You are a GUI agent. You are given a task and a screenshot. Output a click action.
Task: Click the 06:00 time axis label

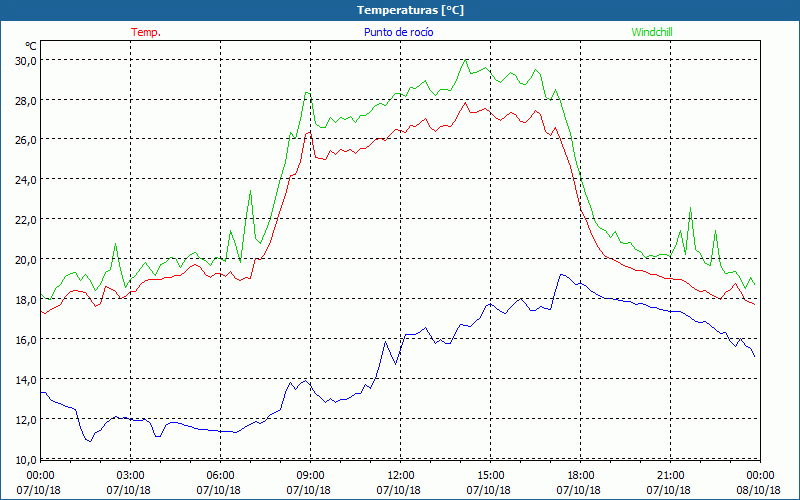coord(220,476)
